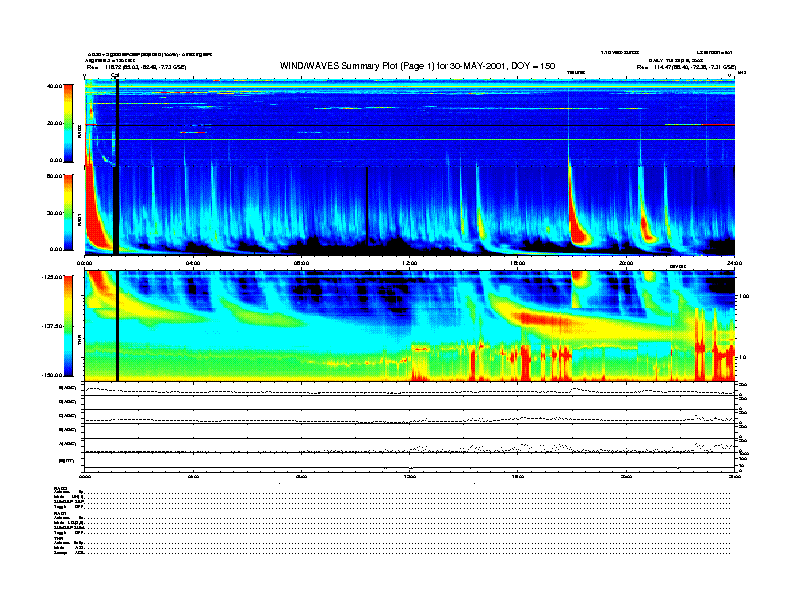Click the 60.00 label on RAD1 scale
Image resolution: width=792 pixels, height=612 pixels.
coord(55,176)
